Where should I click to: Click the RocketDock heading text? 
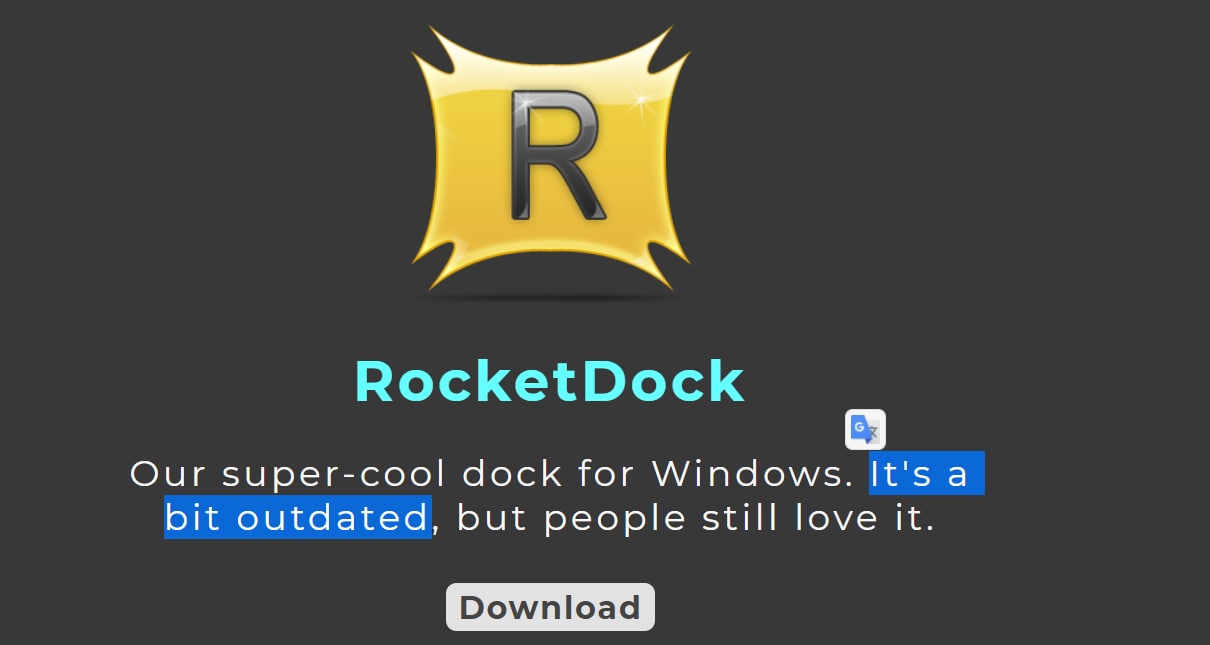550,381
